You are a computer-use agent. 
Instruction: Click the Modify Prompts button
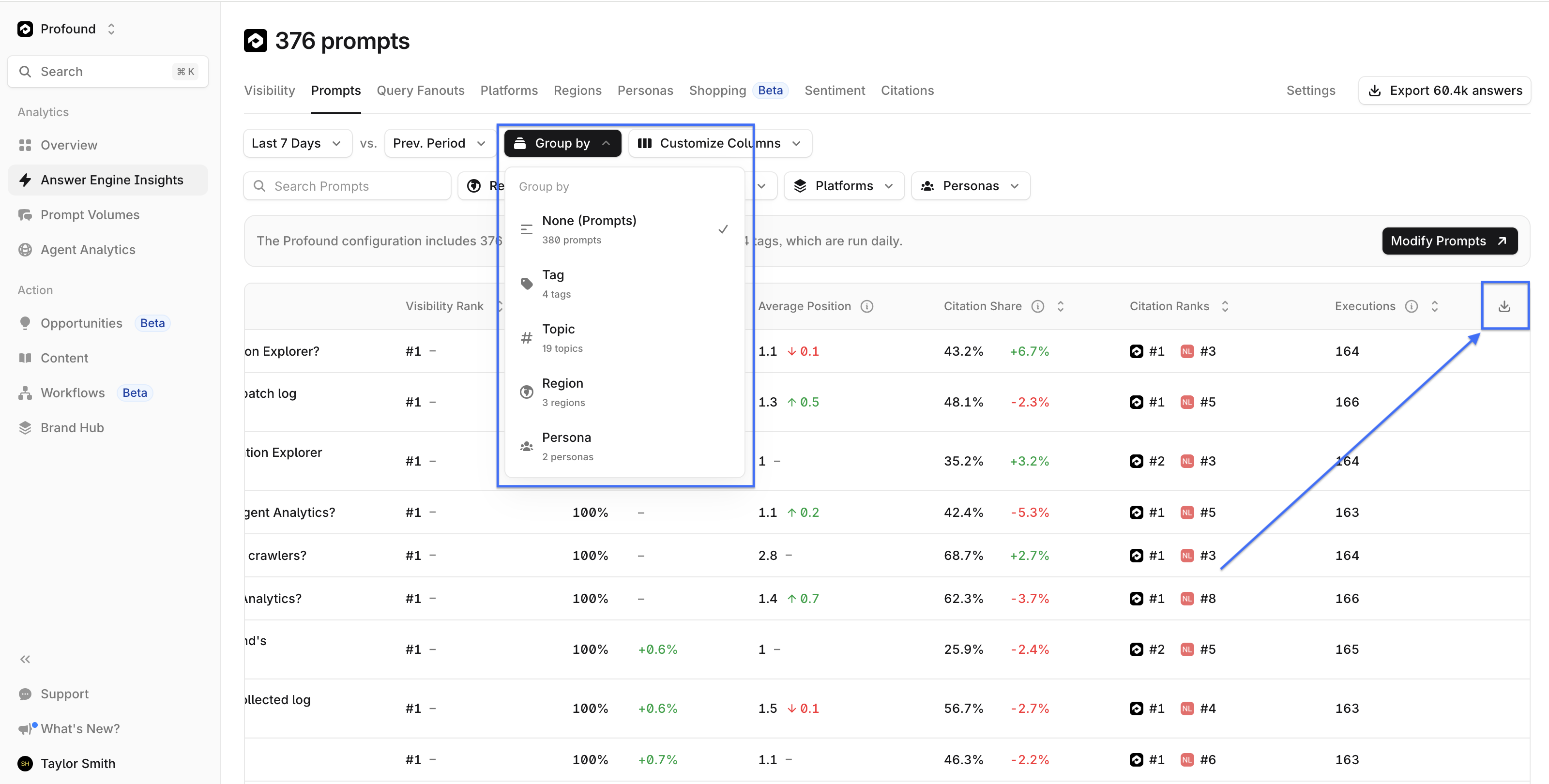tap(1449, 241)
